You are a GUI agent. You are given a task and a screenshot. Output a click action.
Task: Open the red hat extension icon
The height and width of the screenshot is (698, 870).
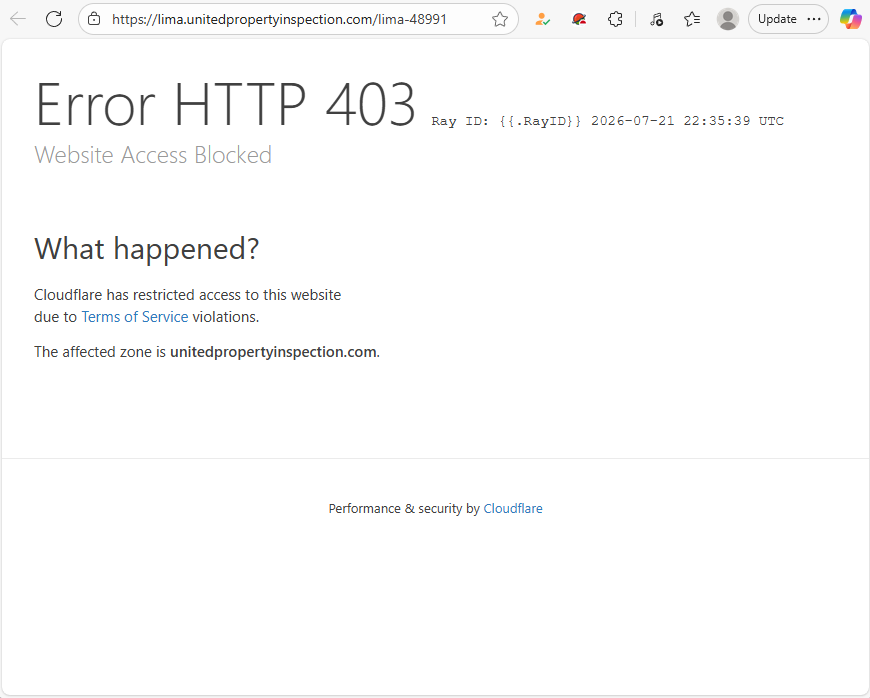(579, 19)
